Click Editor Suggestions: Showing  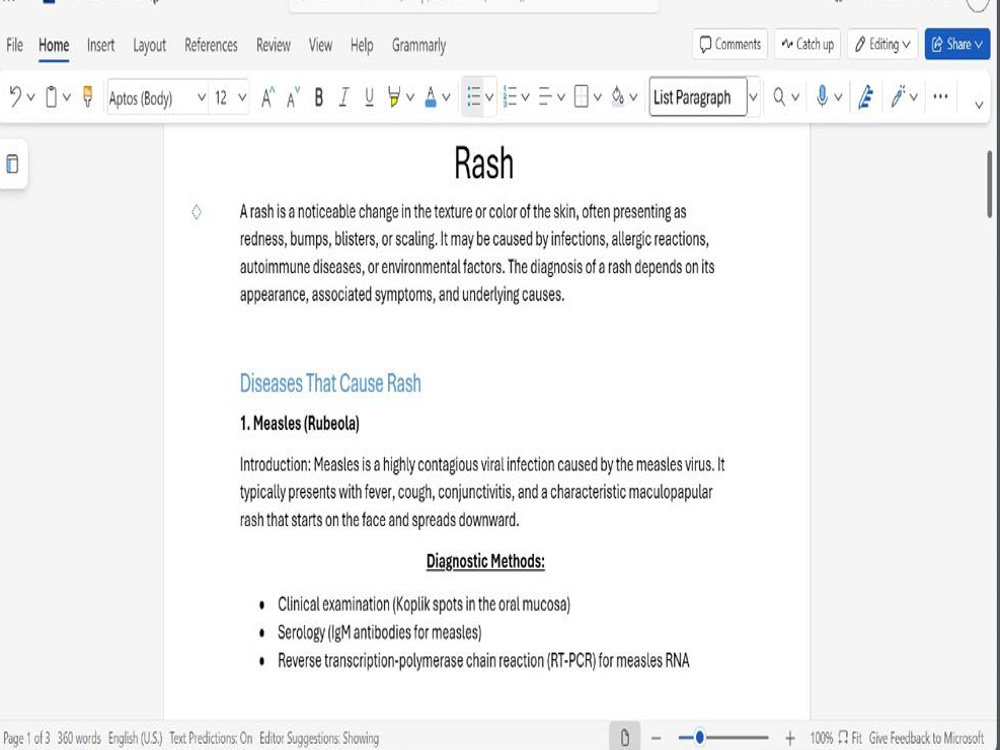[319, 738]
